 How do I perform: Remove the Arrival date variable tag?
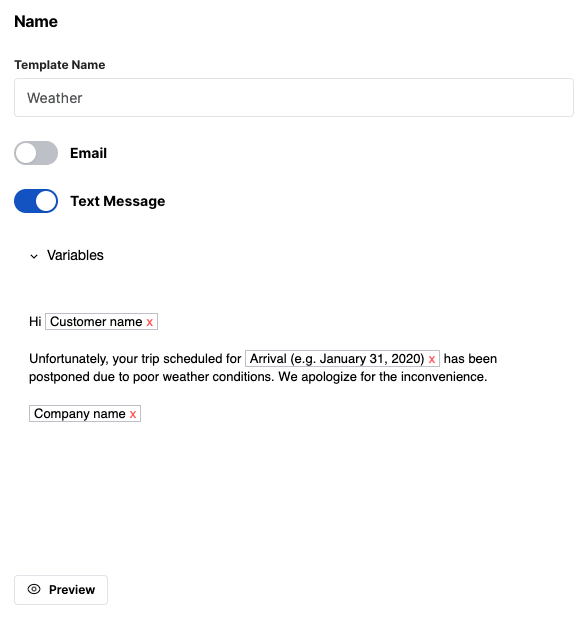(x=432, y=359)
